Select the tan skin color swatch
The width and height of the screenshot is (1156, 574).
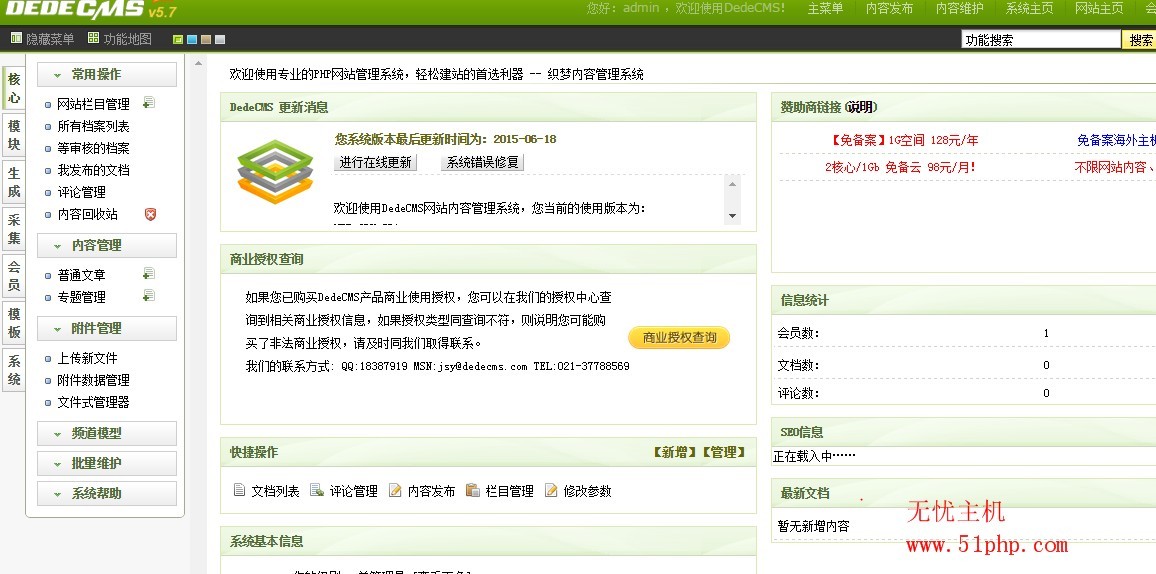206,40
